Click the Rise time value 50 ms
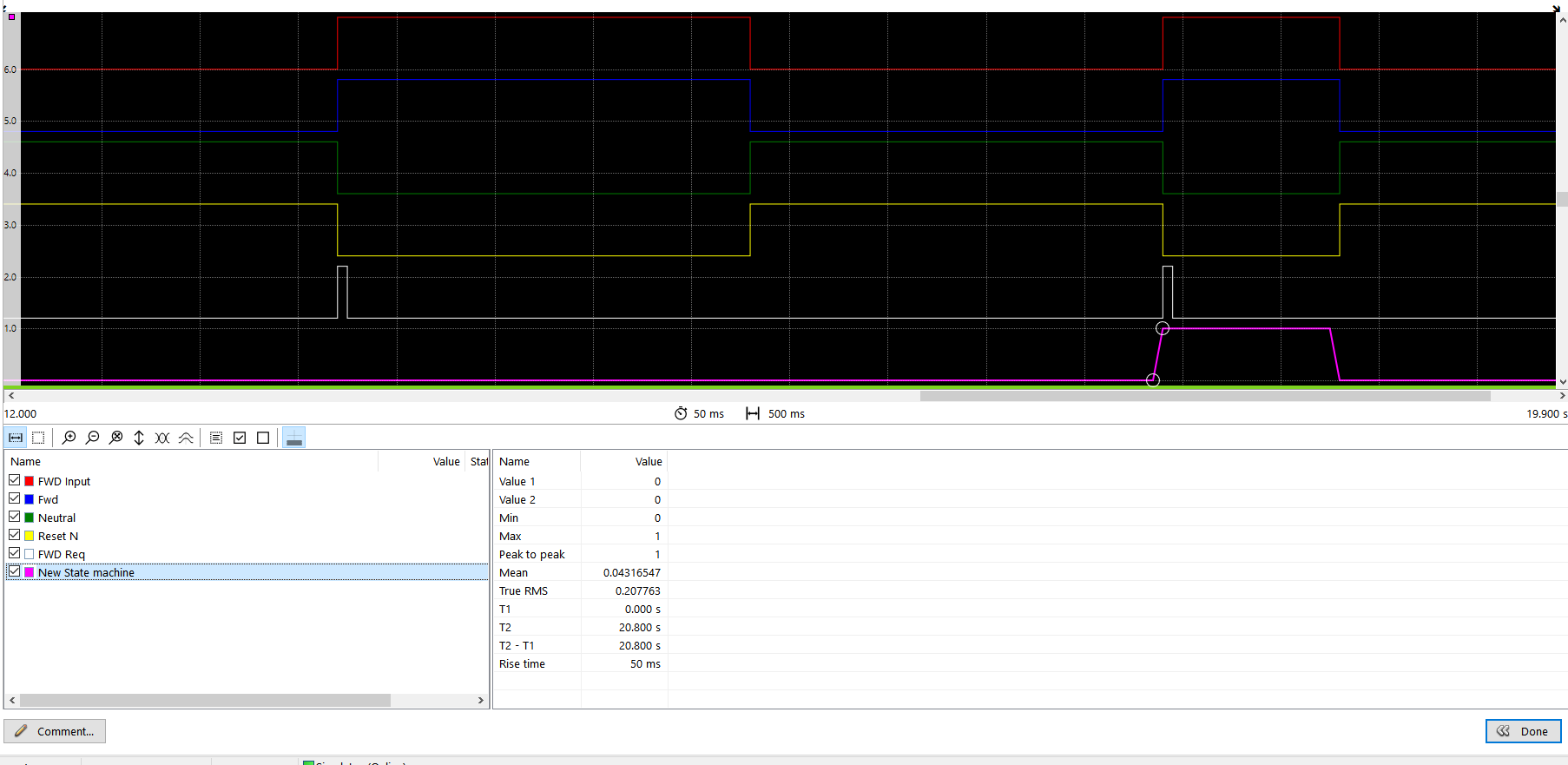Viewport: 1568px width, 765px height. coord(645,663)
